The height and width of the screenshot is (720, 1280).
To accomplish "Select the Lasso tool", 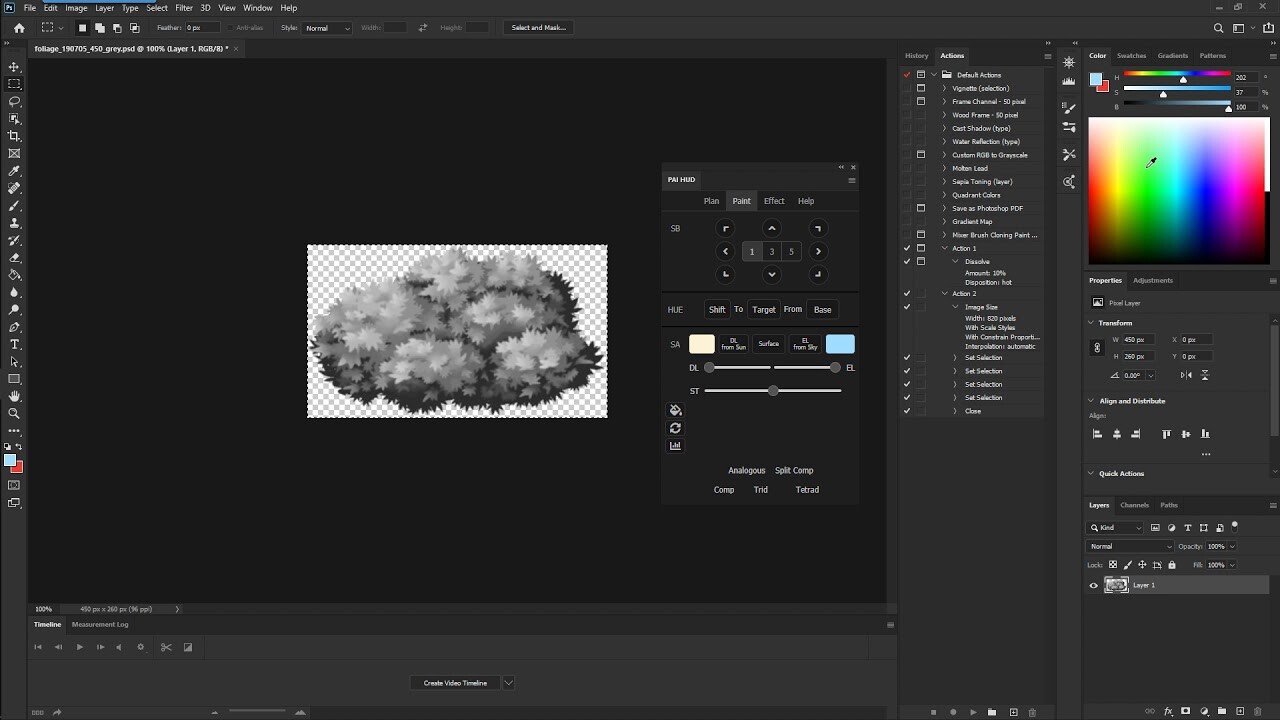I will pyautogui.click(x=14, y=102).
